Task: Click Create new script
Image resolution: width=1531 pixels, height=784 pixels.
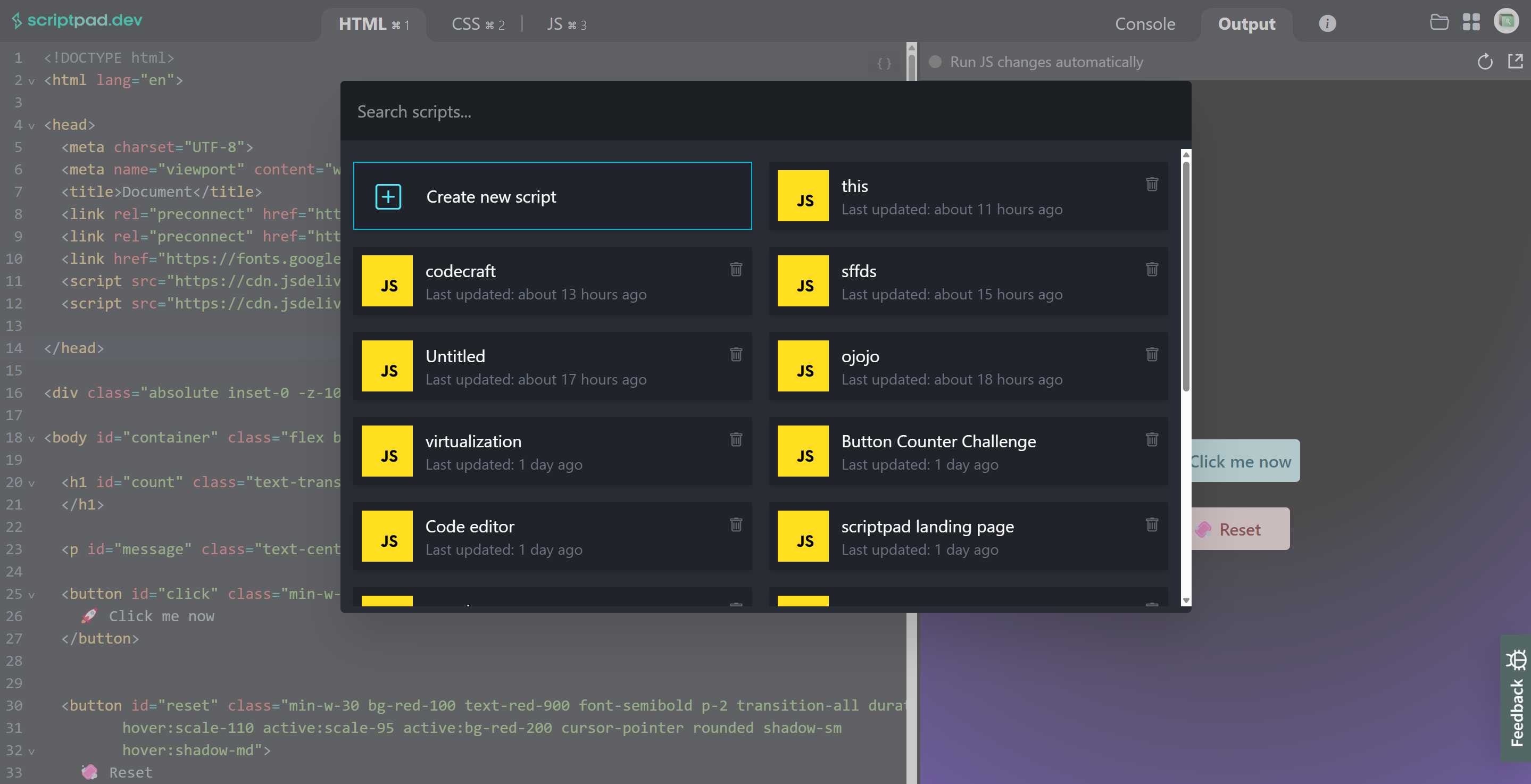Action: [552, 196]
